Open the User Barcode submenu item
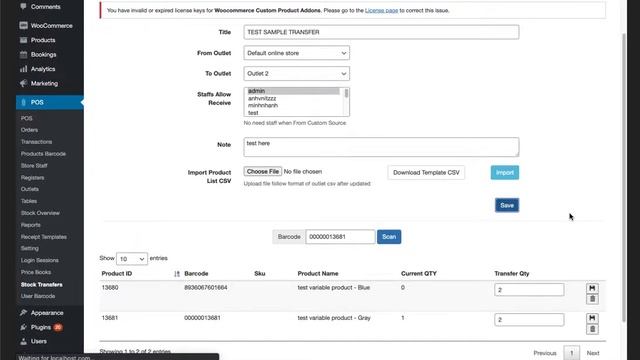 click(x=38, y=296)
